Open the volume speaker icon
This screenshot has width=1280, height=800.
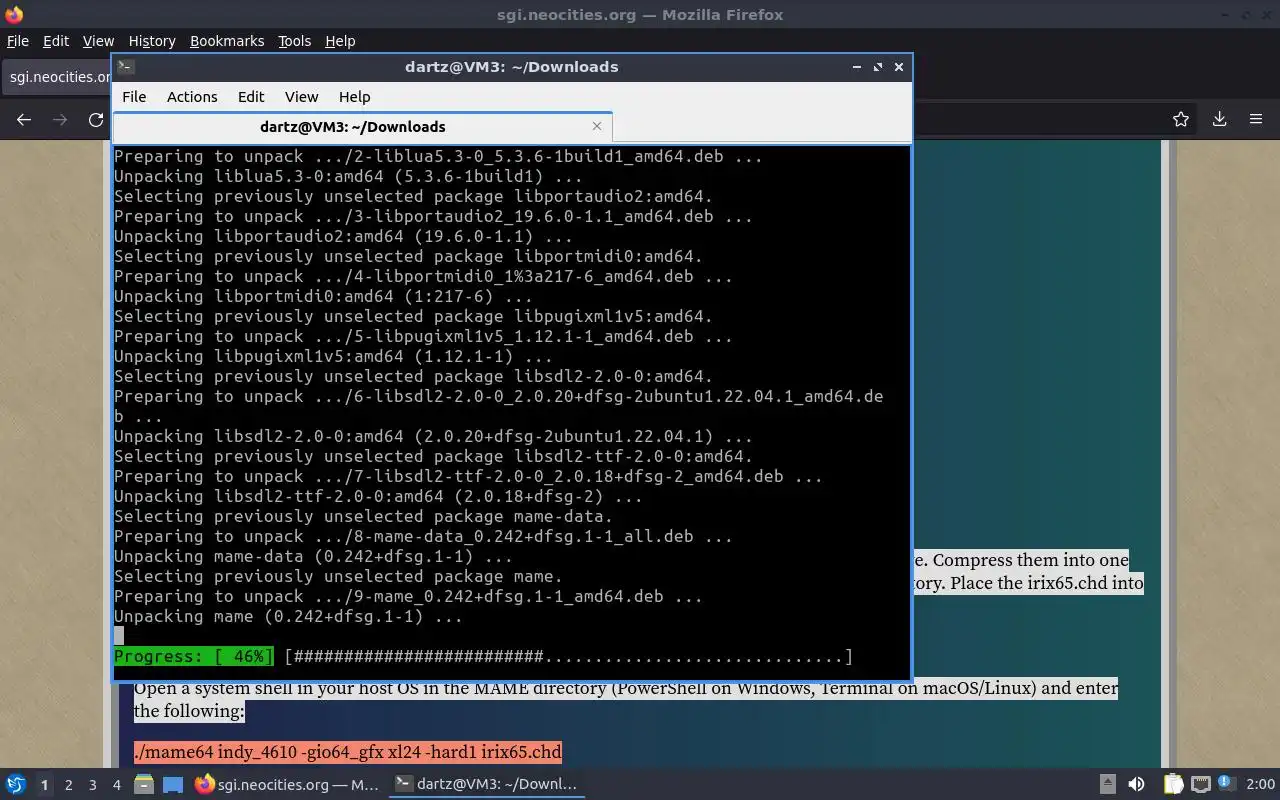click(x=1136, y=785)
